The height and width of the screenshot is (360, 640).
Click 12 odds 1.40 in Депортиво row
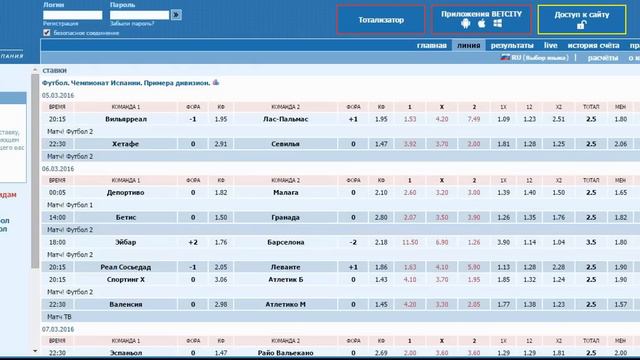tap(529, 193)
